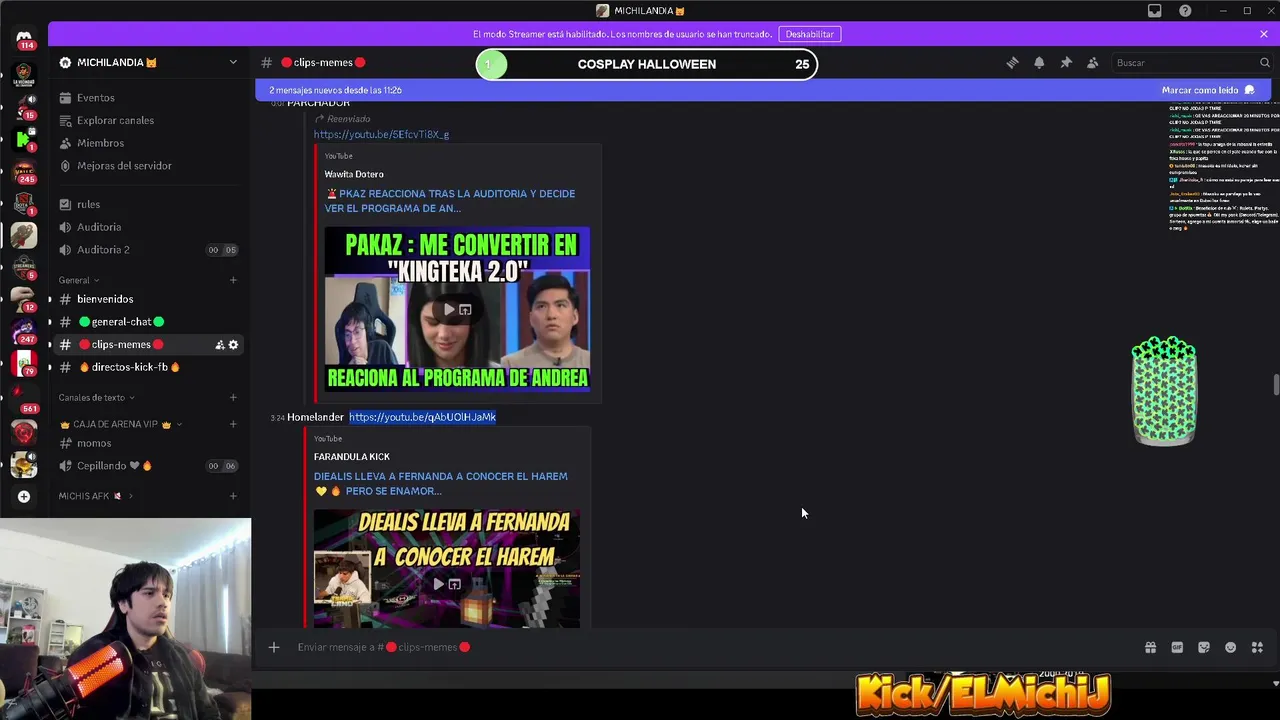This screenshot has width=1280, height=720.
Task: Click plus icon beside MICHIS AFK category
Action: click(233, 496)
